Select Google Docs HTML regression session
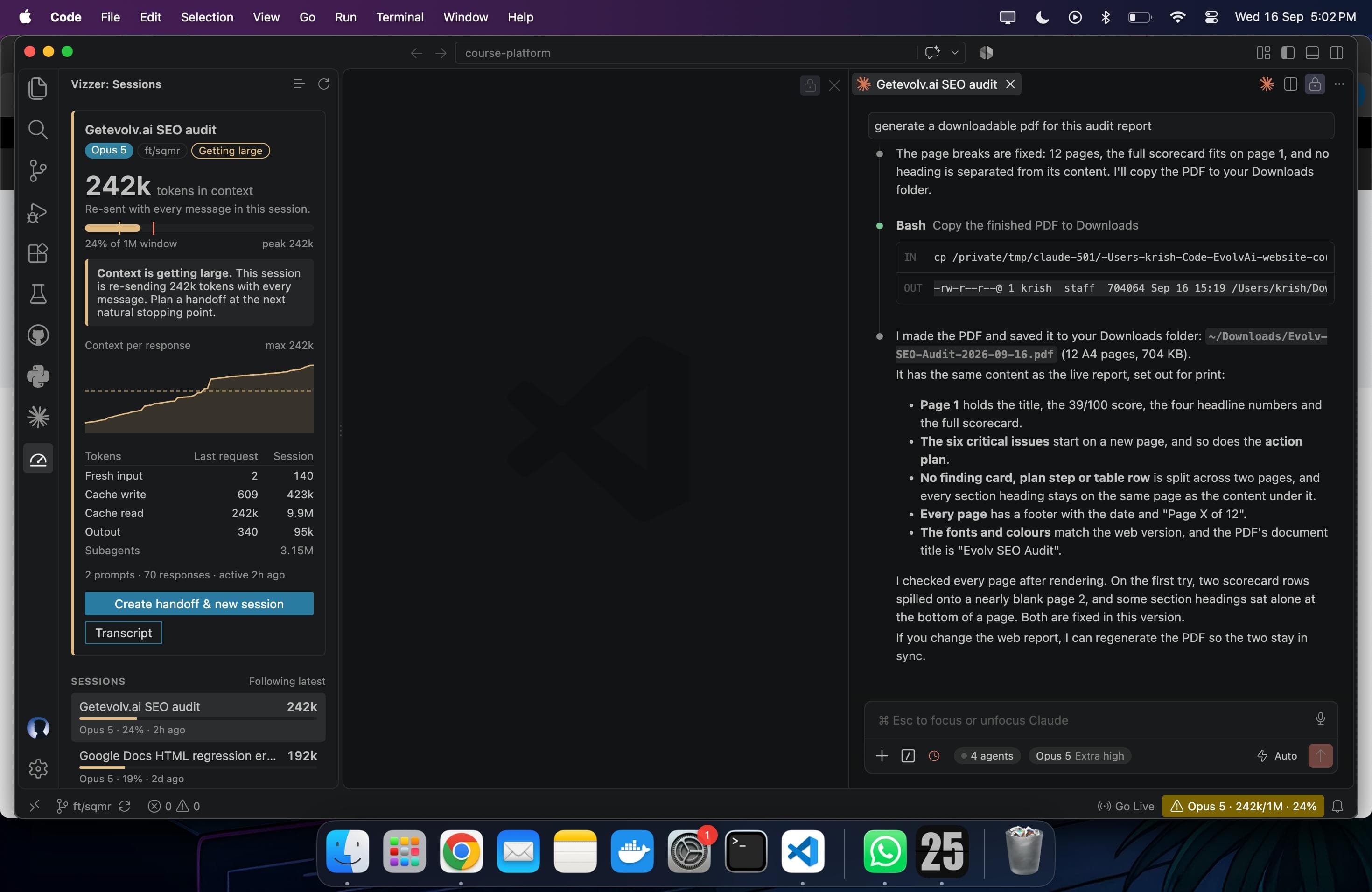 pyautogui.click(x=198, y=765)
